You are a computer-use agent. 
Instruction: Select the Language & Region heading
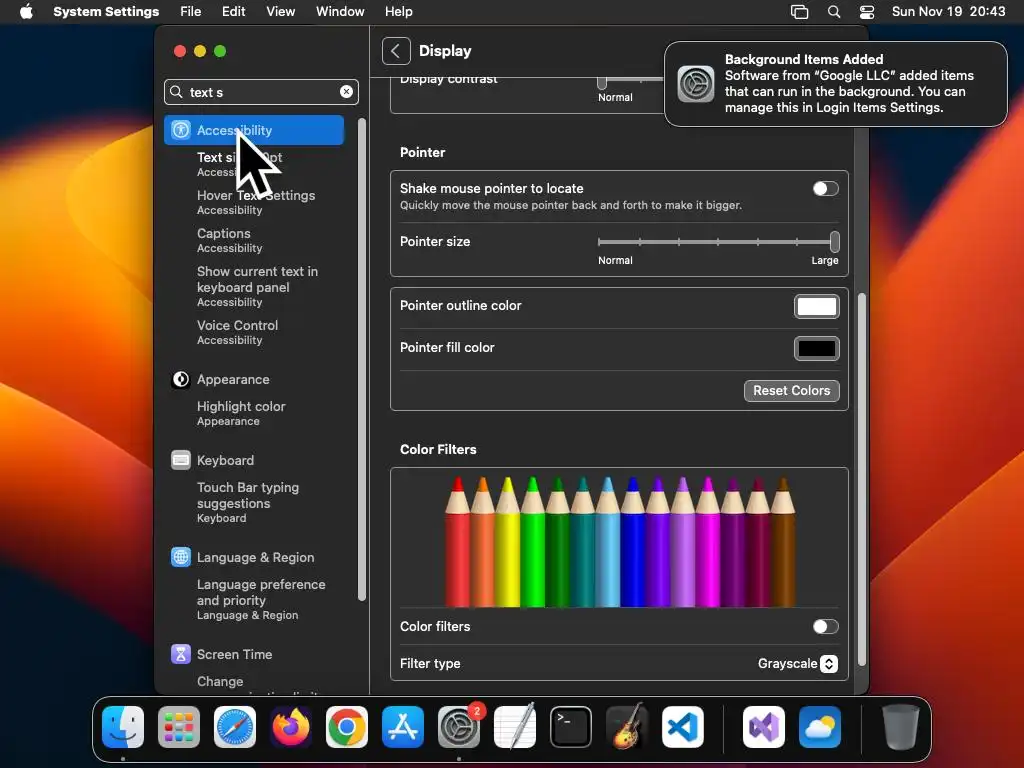(255, 557)
